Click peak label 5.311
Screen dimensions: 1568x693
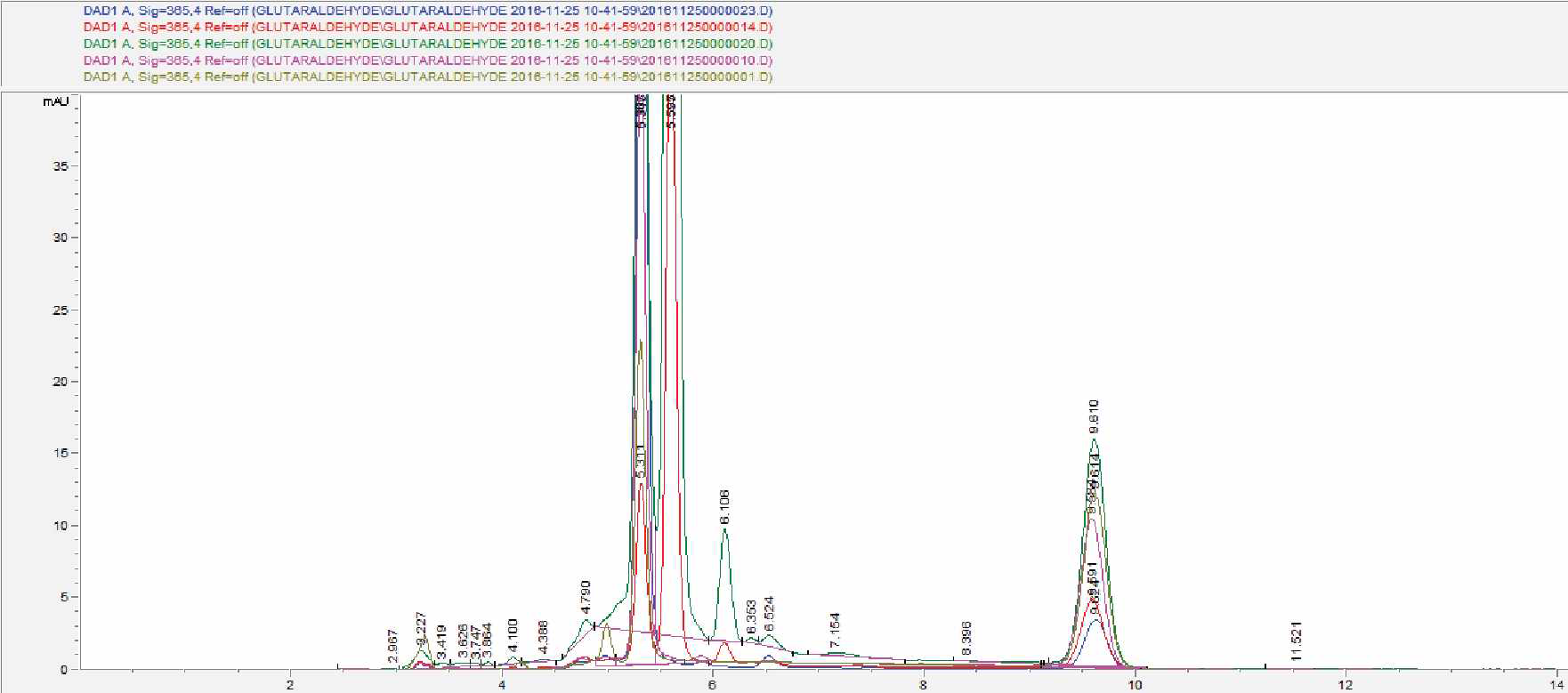(x=641, y=462)
